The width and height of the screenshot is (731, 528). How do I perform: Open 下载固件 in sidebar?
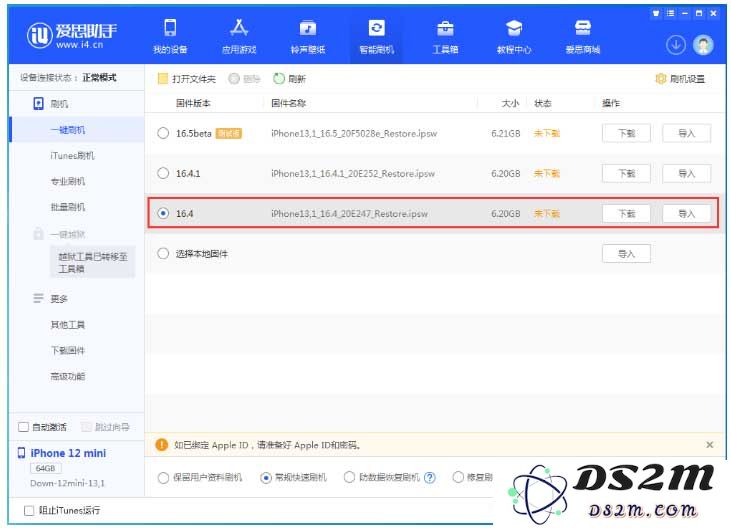[68, 350]
